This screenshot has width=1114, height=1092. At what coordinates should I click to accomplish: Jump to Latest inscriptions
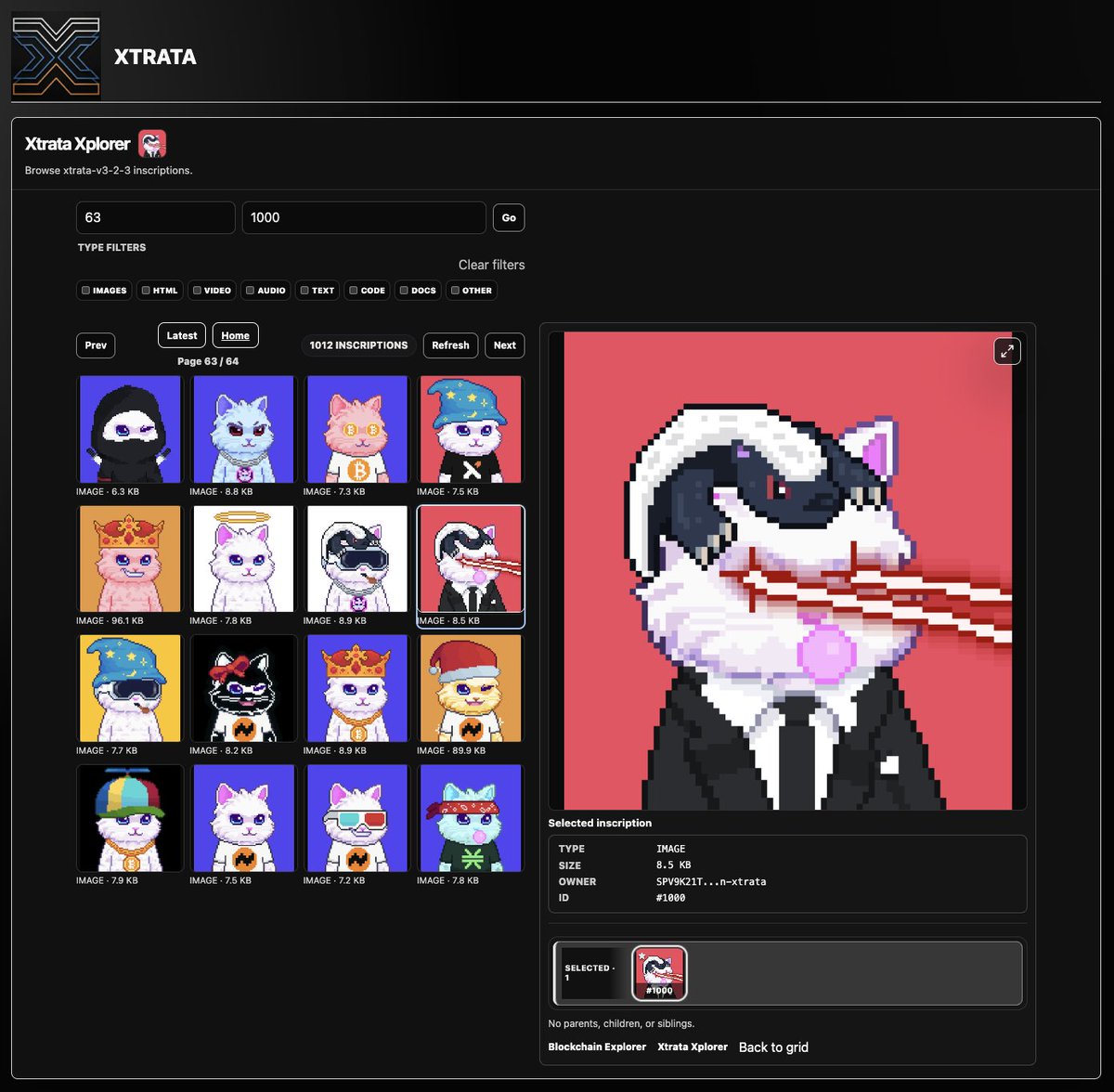pos(182,336)
